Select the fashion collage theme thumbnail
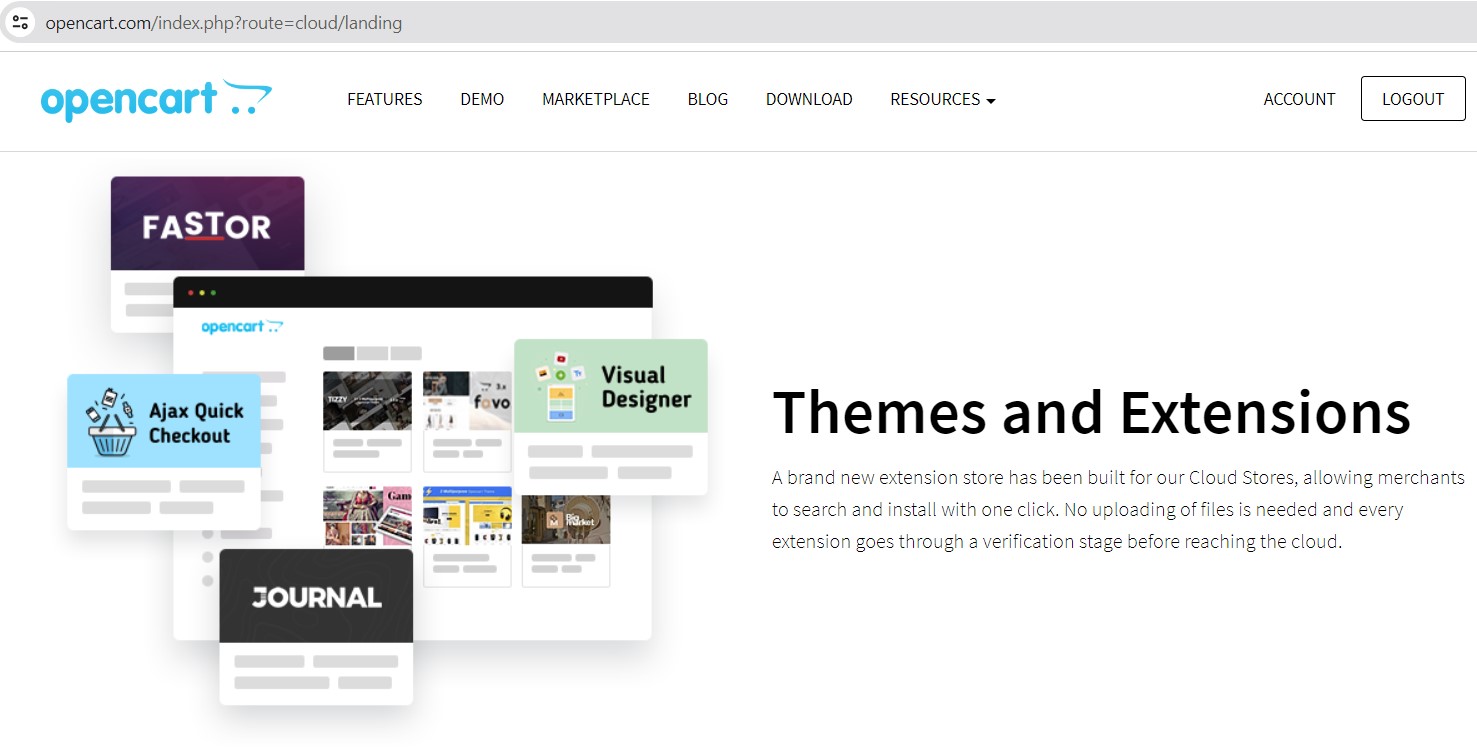The image size is (1477, 747). (367, 516)
